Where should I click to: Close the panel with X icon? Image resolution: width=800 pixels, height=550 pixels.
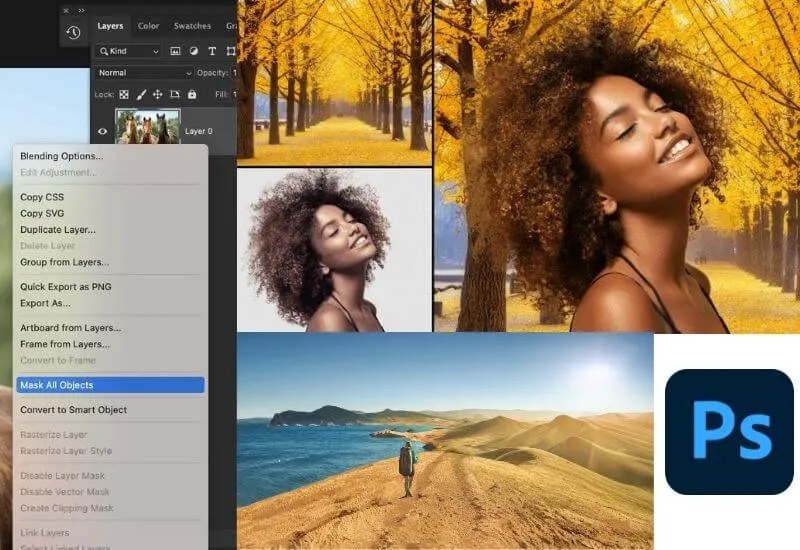tap(66, 10)
